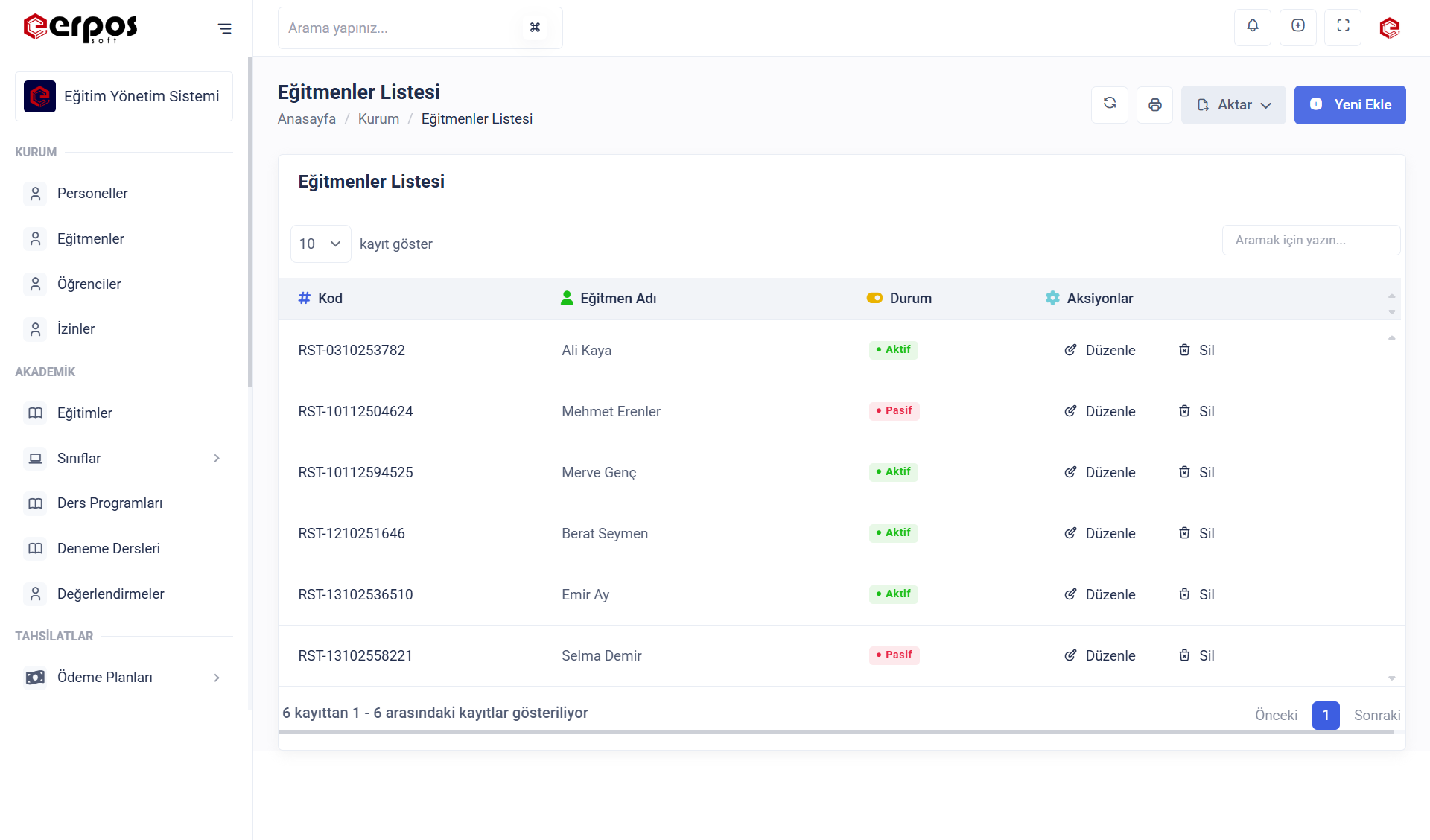The width and height of the screenshot is (1430, 840).
Task: Open Eğitmenler in the sidebar
Action: coord(91,239)
